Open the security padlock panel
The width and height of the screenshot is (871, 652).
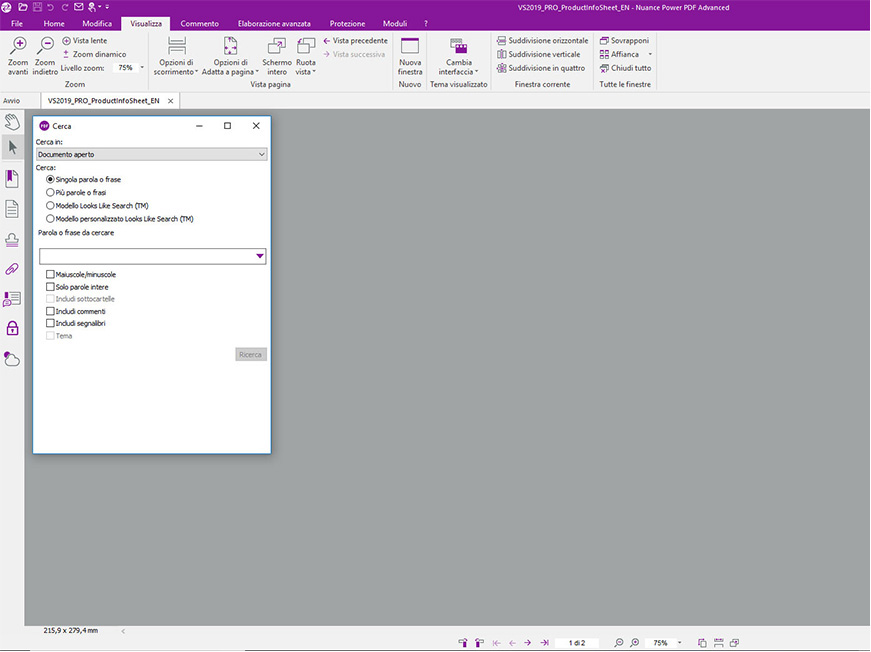pos(12,328)
